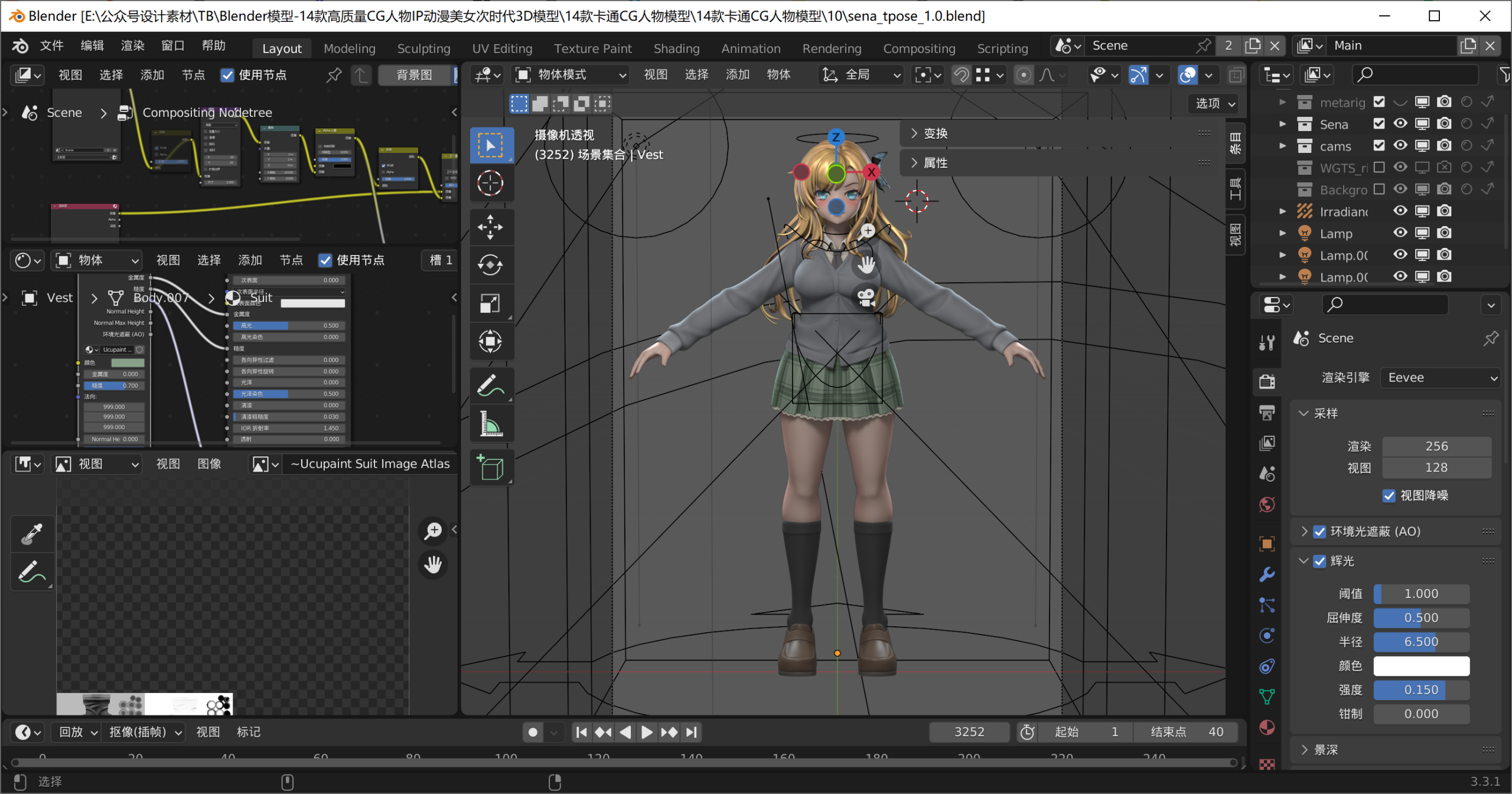The image size is (1512, 794).
Task: Toggle Use Nodes in the shader editor header
Action: [x=325, y=260]
